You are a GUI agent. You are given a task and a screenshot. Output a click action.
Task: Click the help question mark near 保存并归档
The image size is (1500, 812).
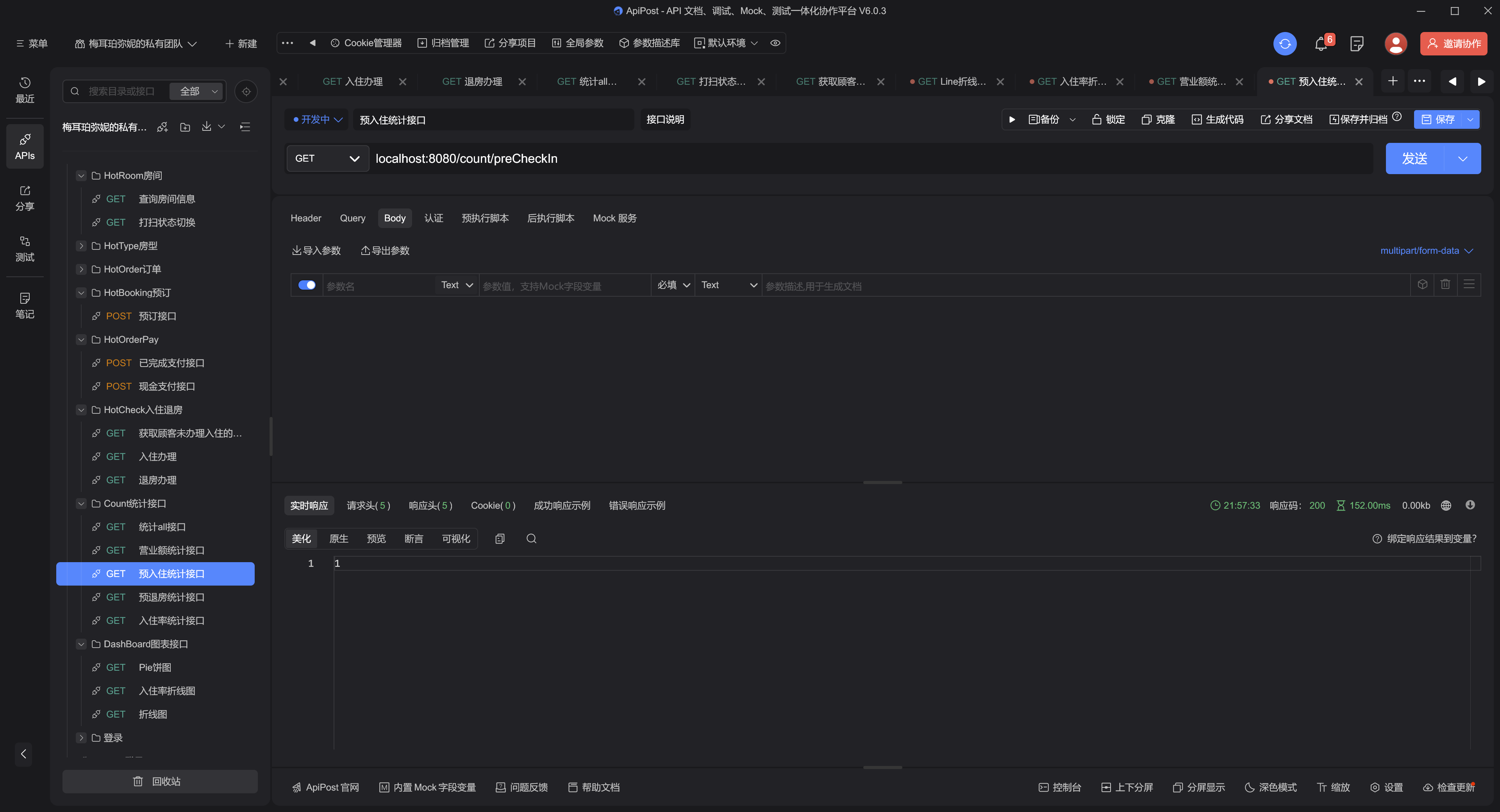1397,116
